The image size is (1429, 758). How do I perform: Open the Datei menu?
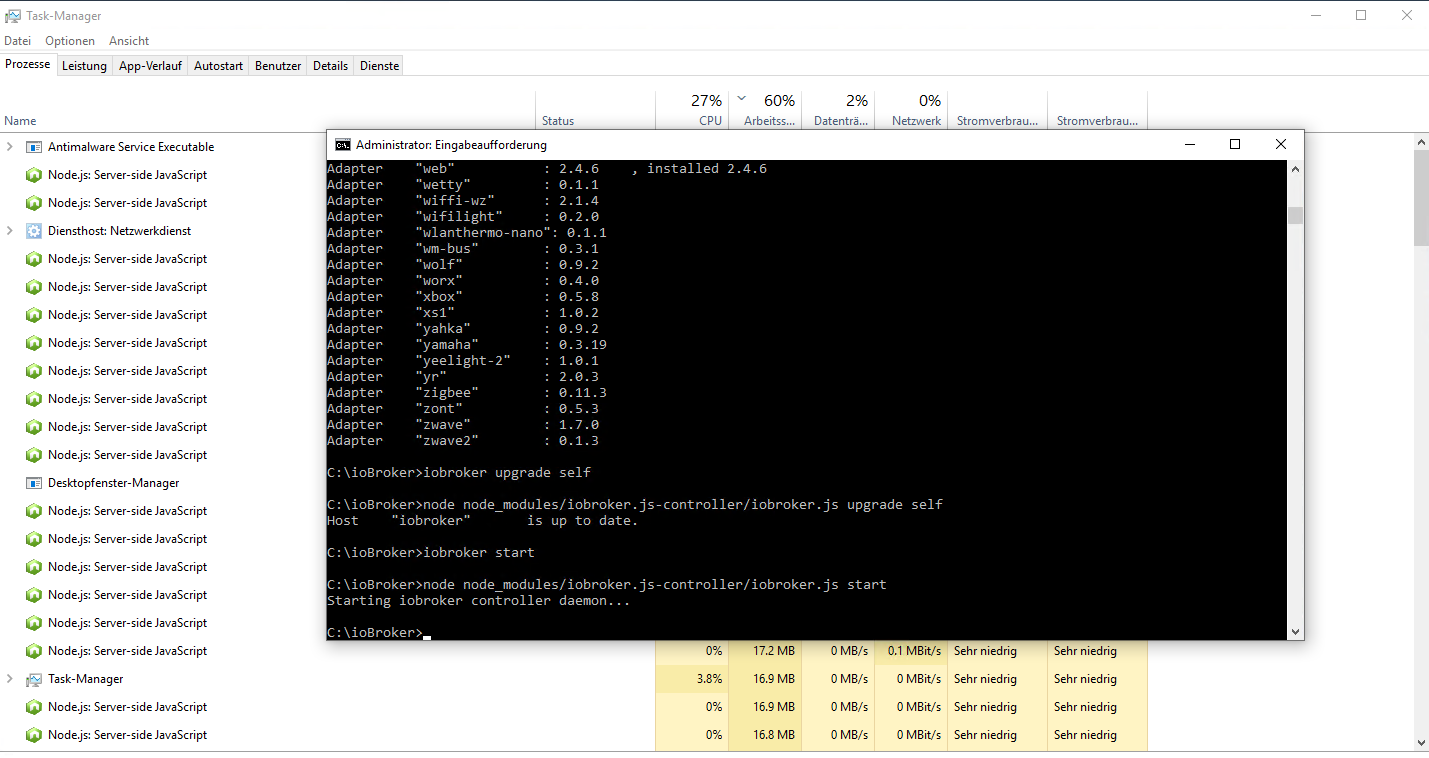[18, 41]
